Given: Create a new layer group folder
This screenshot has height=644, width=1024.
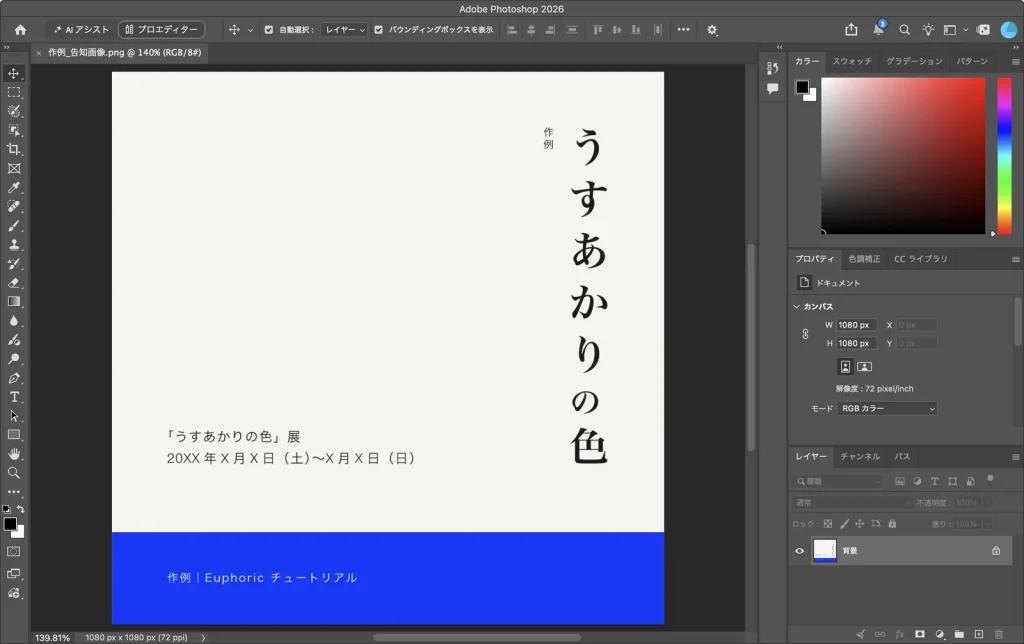Looking at the screenshot, I should click(959, 634).
